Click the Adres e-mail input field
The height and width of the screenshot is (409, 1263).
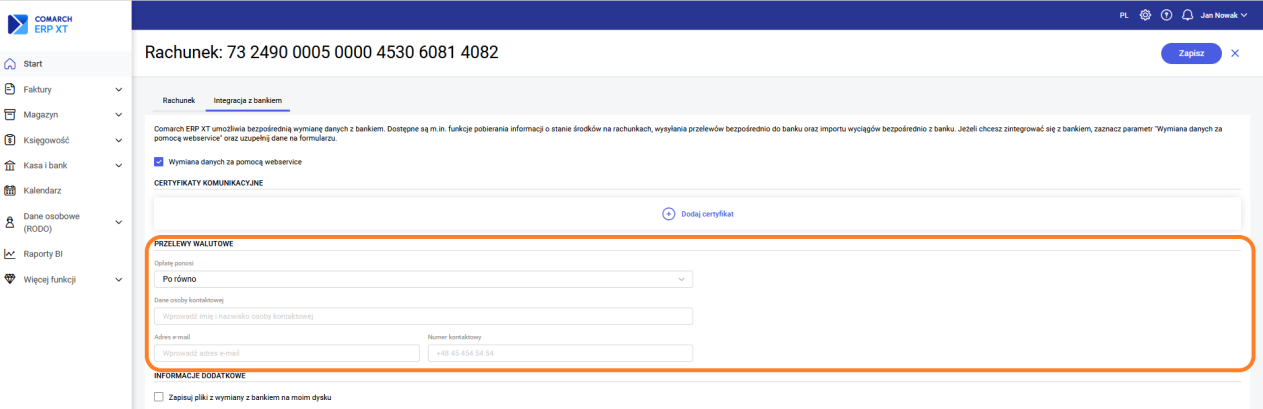tap(286, 353)
